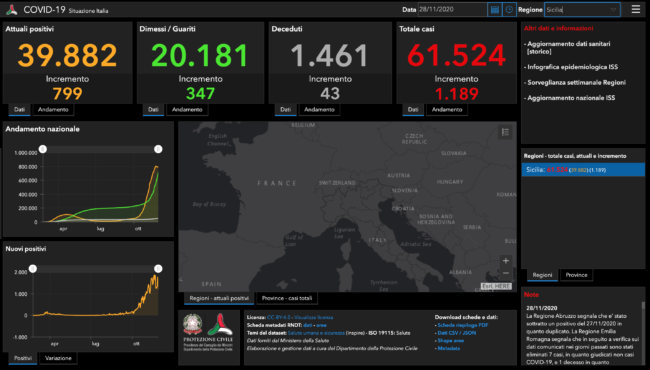
Task: Zoom out on the map with minus
Action: point(506,273)
